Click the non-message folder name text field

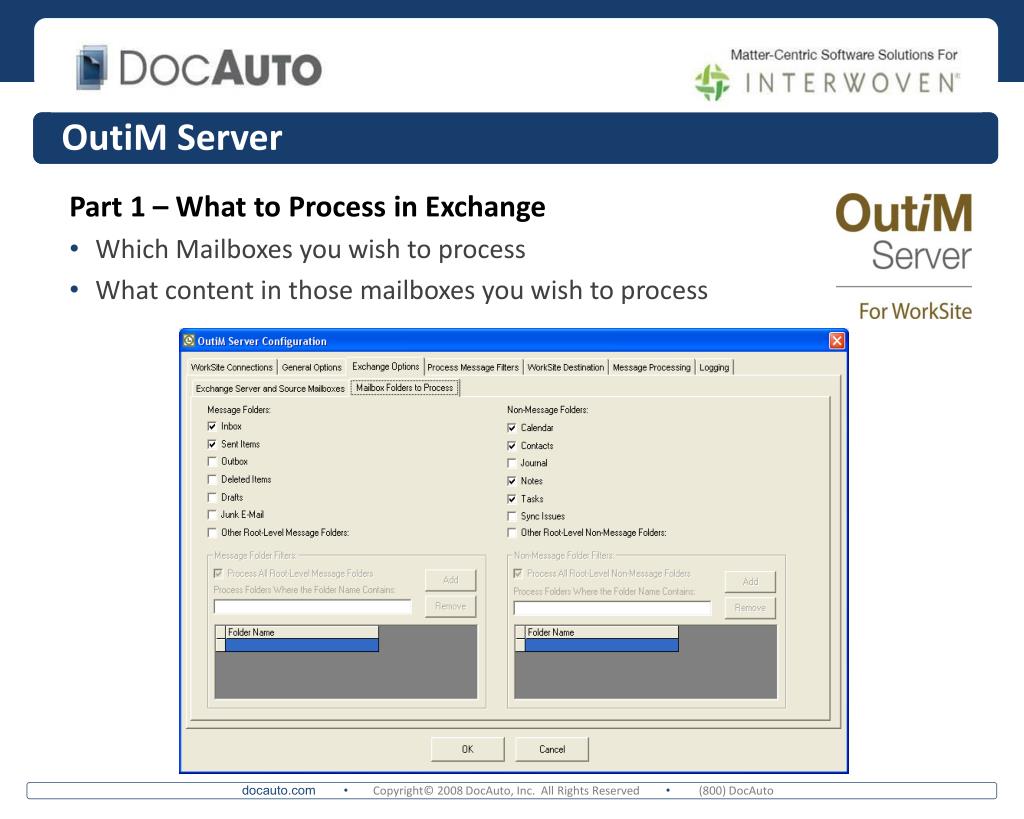click(x=613, y=609)
